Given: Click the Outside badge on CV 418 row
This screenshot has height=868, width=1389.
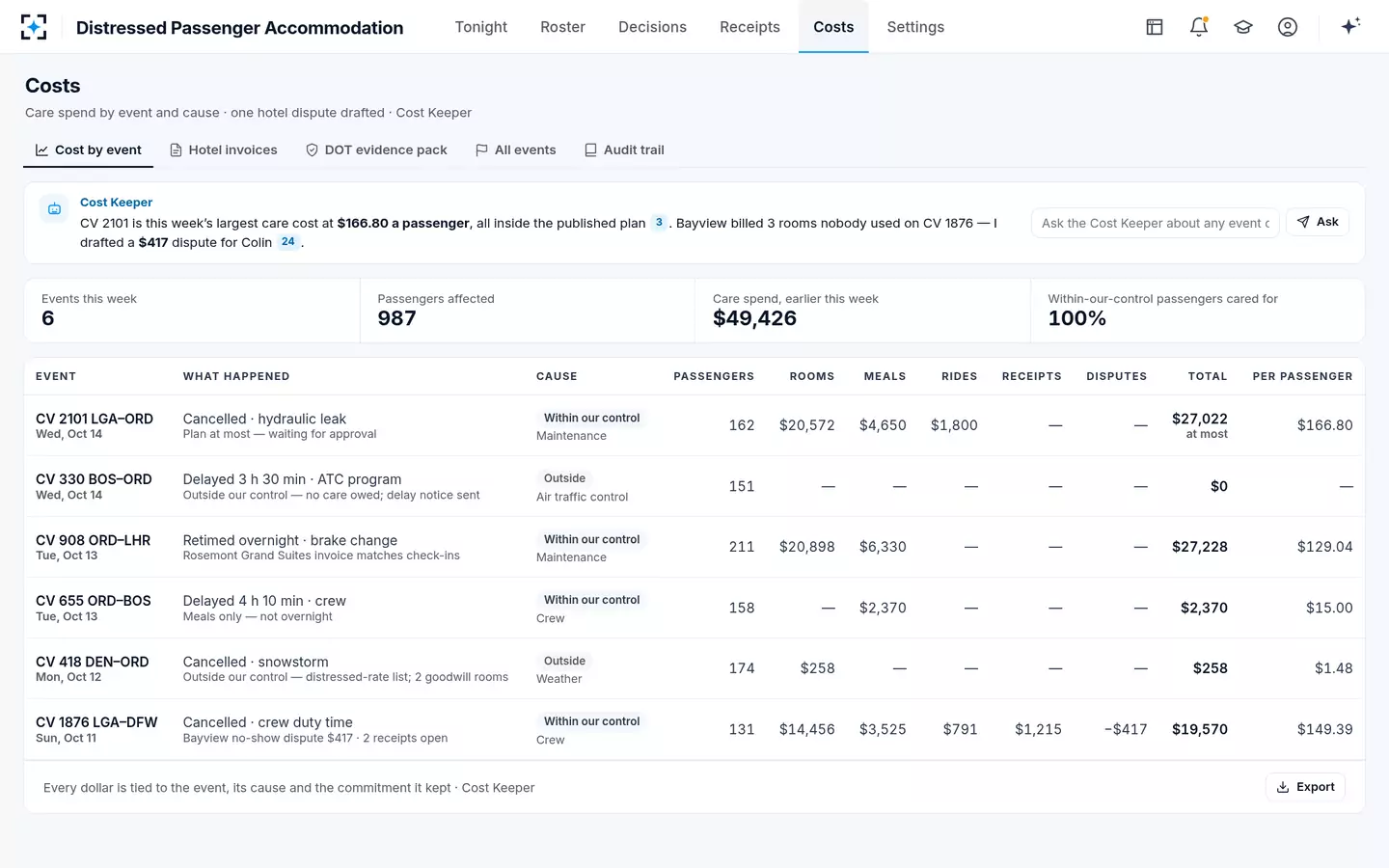Looking at the screenshot, I should coord(564,661).
